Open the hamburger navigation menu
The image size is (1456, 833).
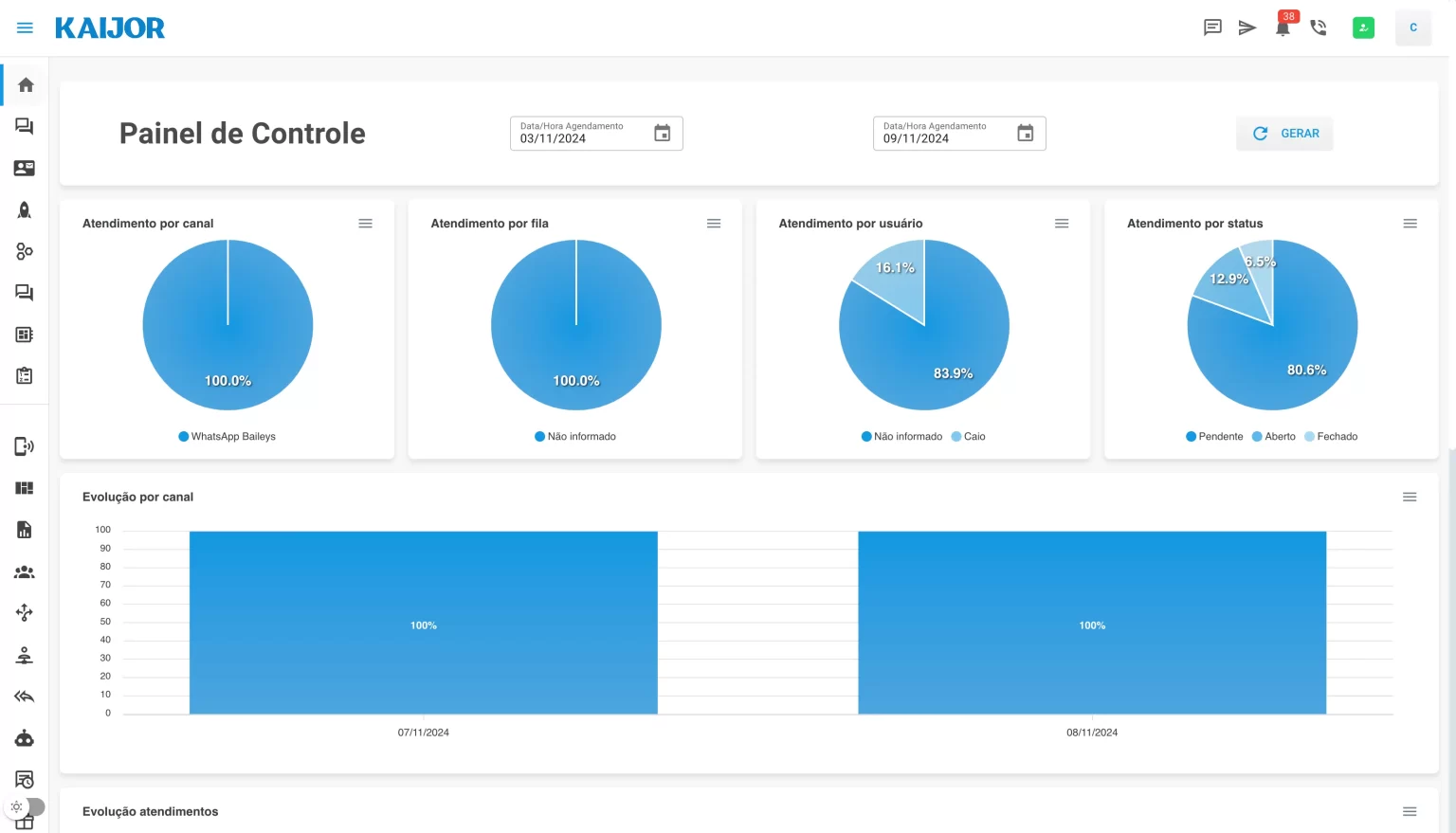[26, 27]
